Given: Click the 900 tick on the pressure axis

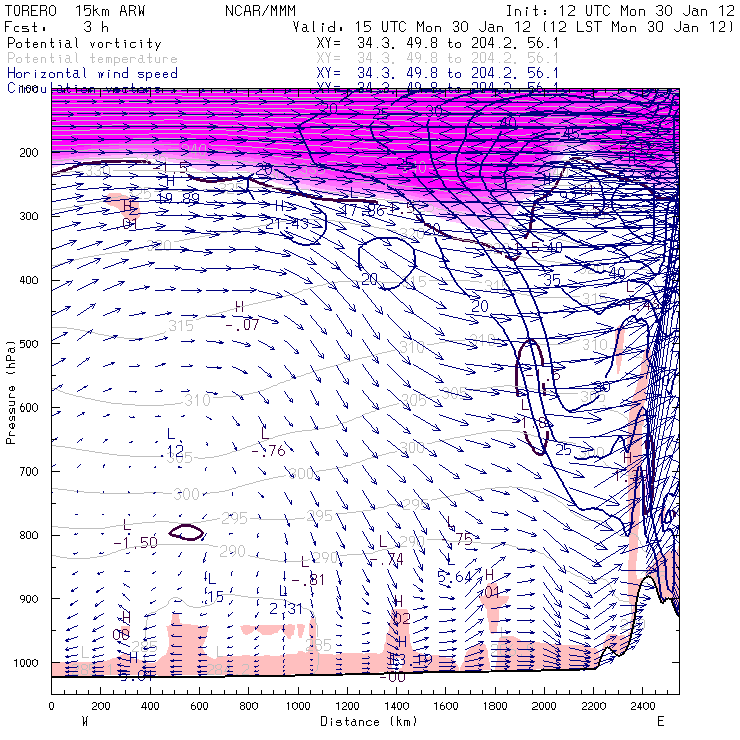Looking at the screenshot, I should point(28,598).
